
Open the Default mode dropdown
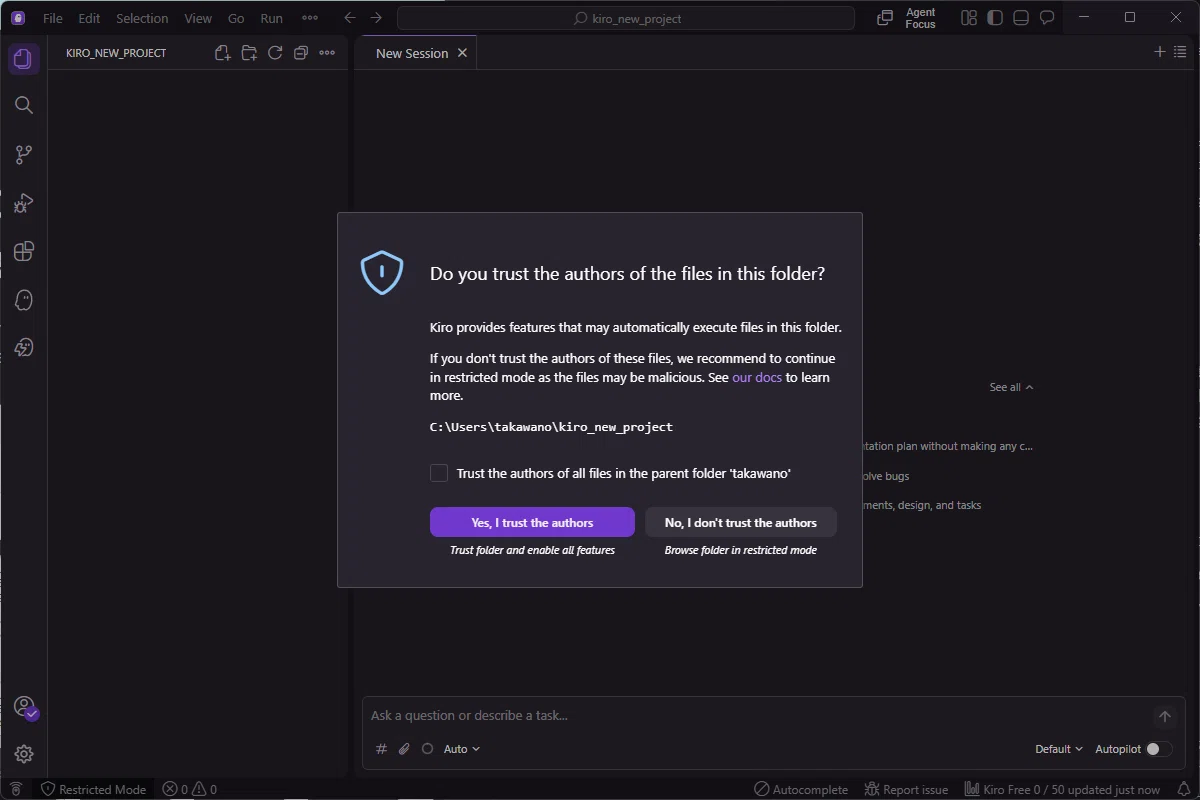[1059, 749]
